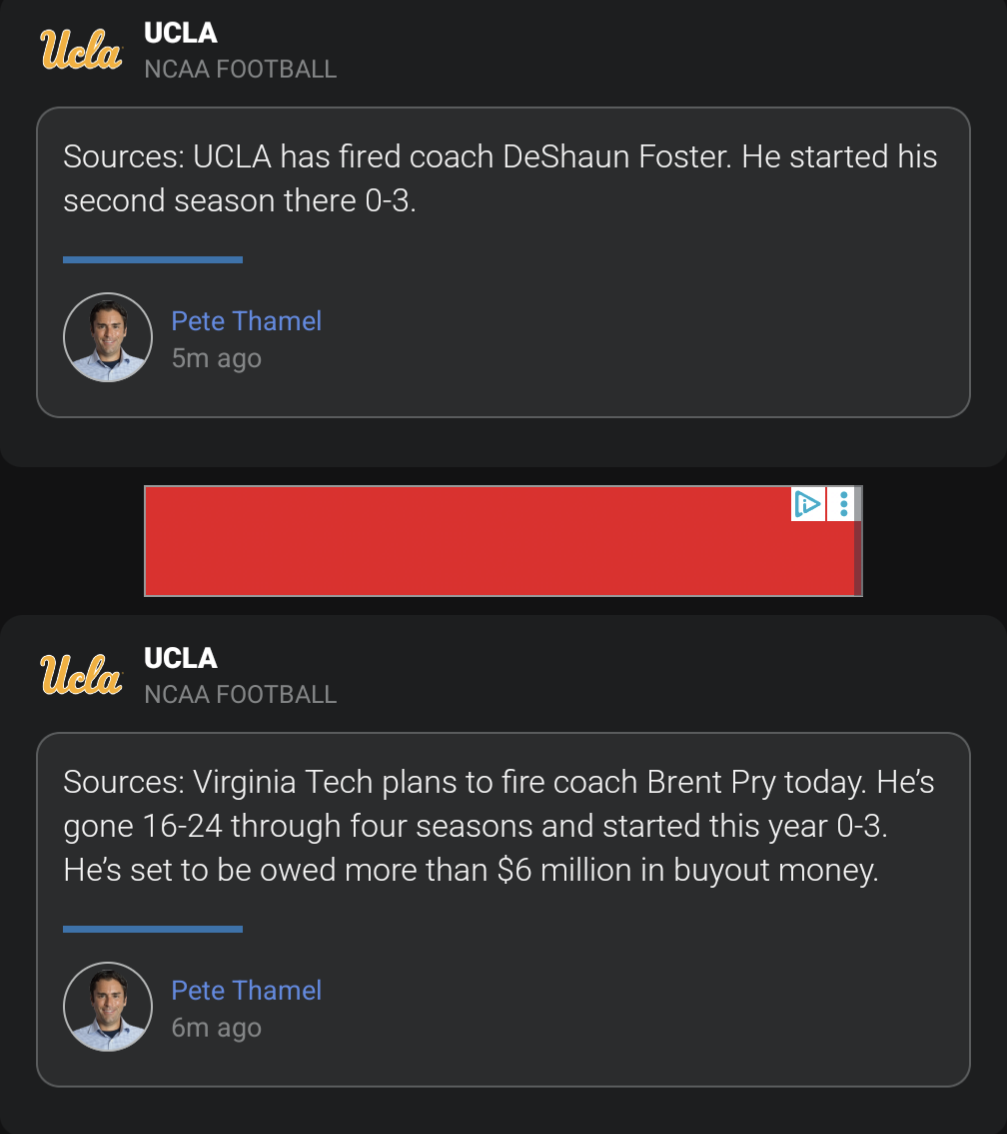Click the AdChoices icon on the red banner
1007x1134 pixels.
tap(807, 504)
